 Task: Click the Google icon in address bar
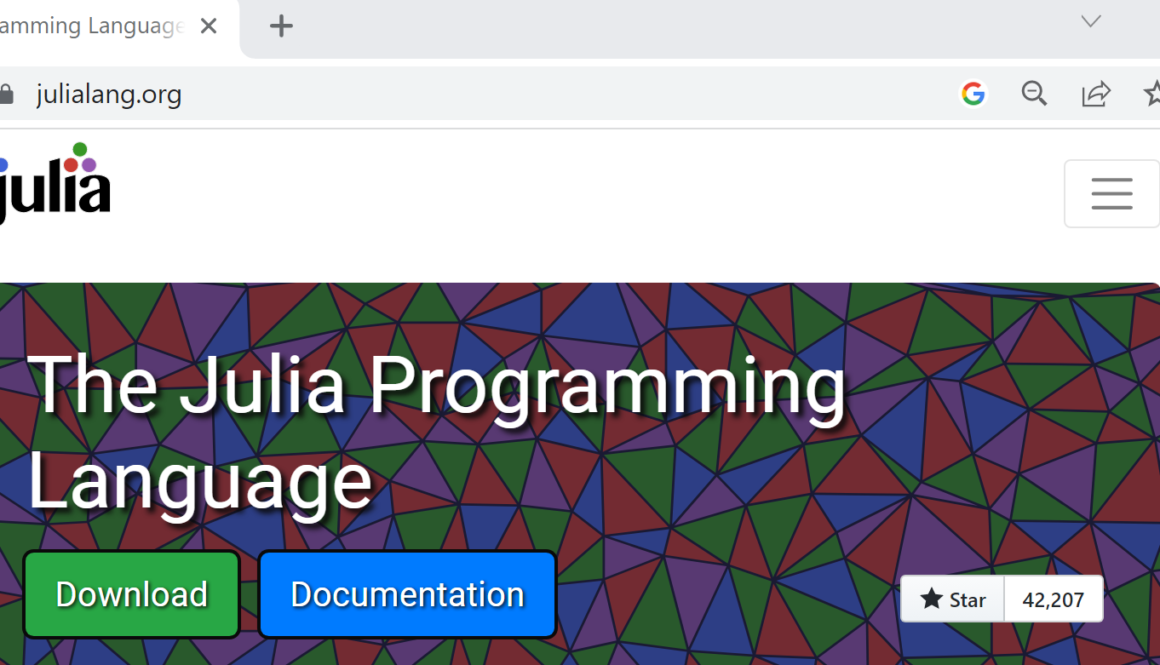[x=973, y=94]
